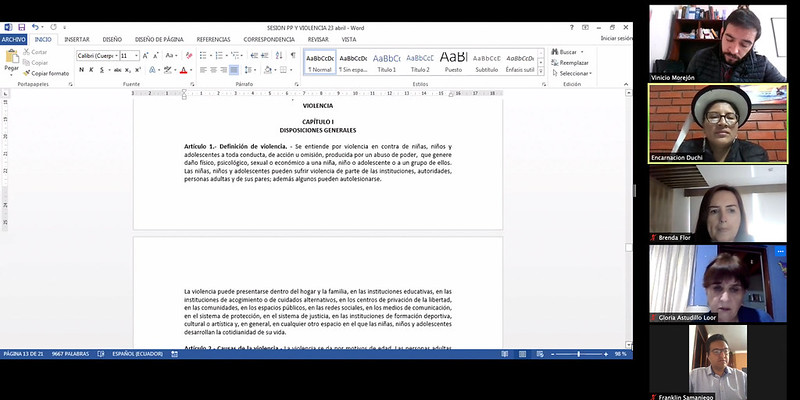800x400 pixels.
Task: Increase font size with the grow icon
Action: pos(145,55)
